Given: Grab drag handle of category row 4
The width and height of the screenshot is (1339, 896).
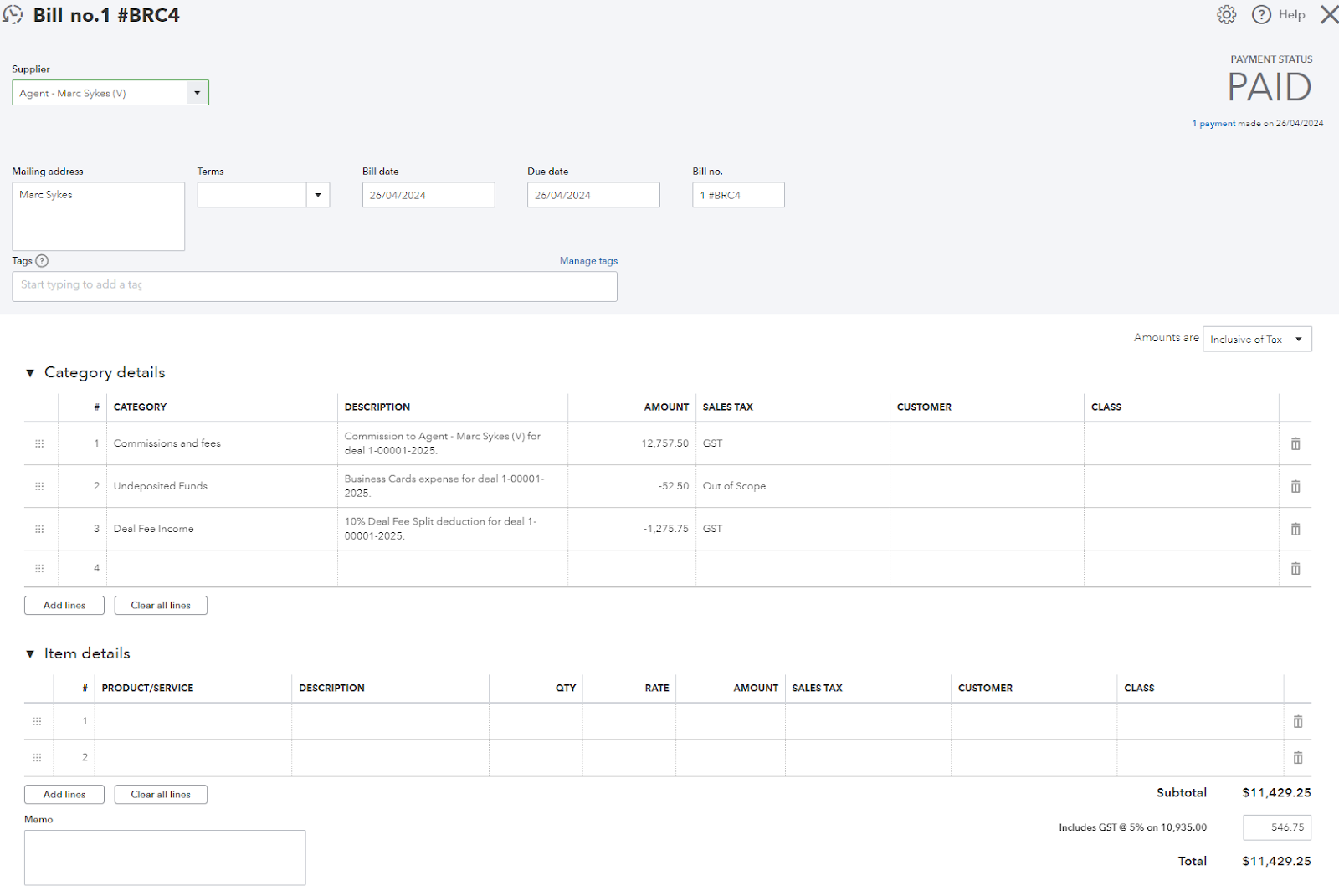Looking at the screenshot, I should pyautogui.click(x=39, y=568).
